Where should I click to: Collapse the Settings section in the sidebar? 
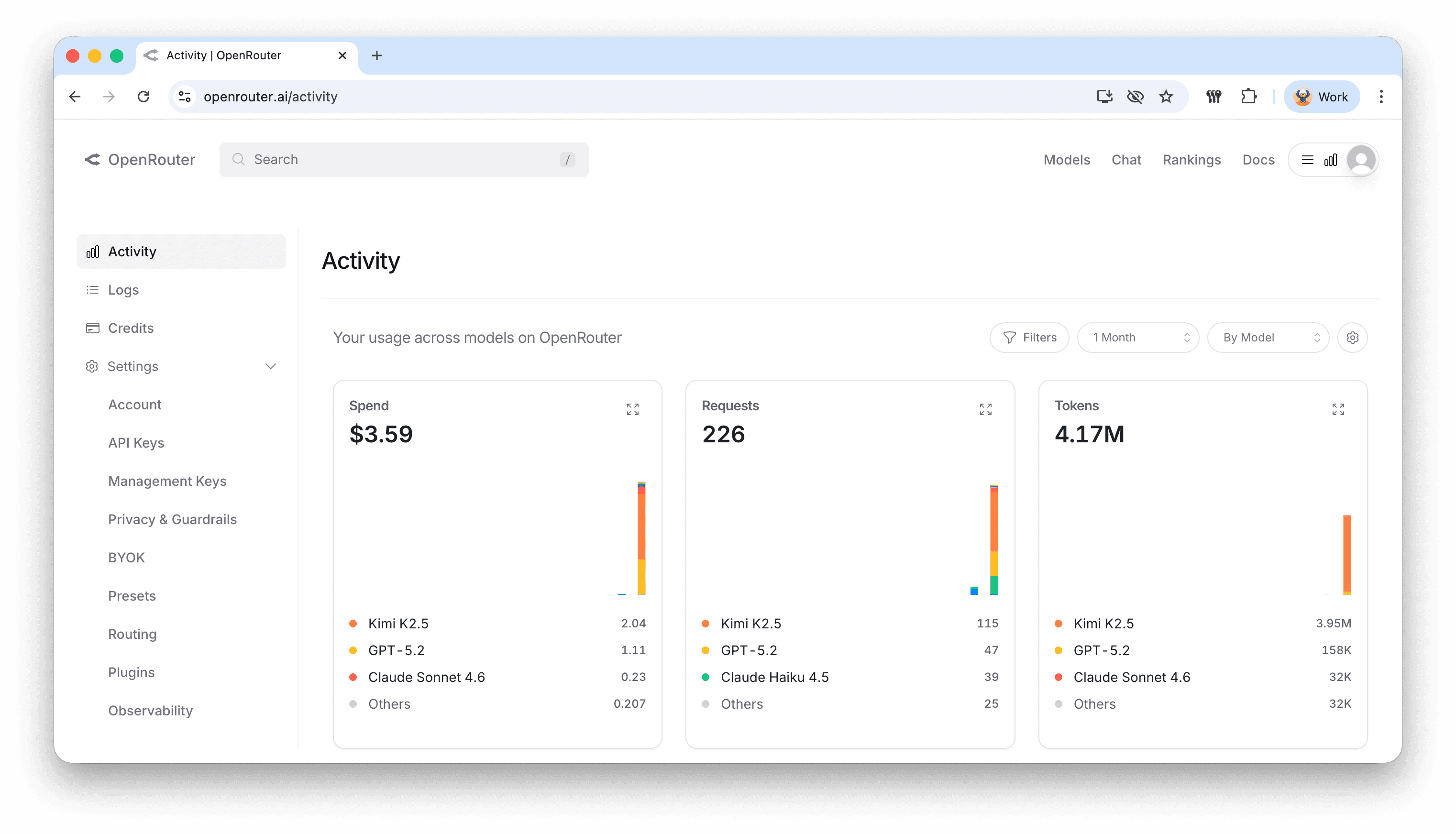(270, 366)
